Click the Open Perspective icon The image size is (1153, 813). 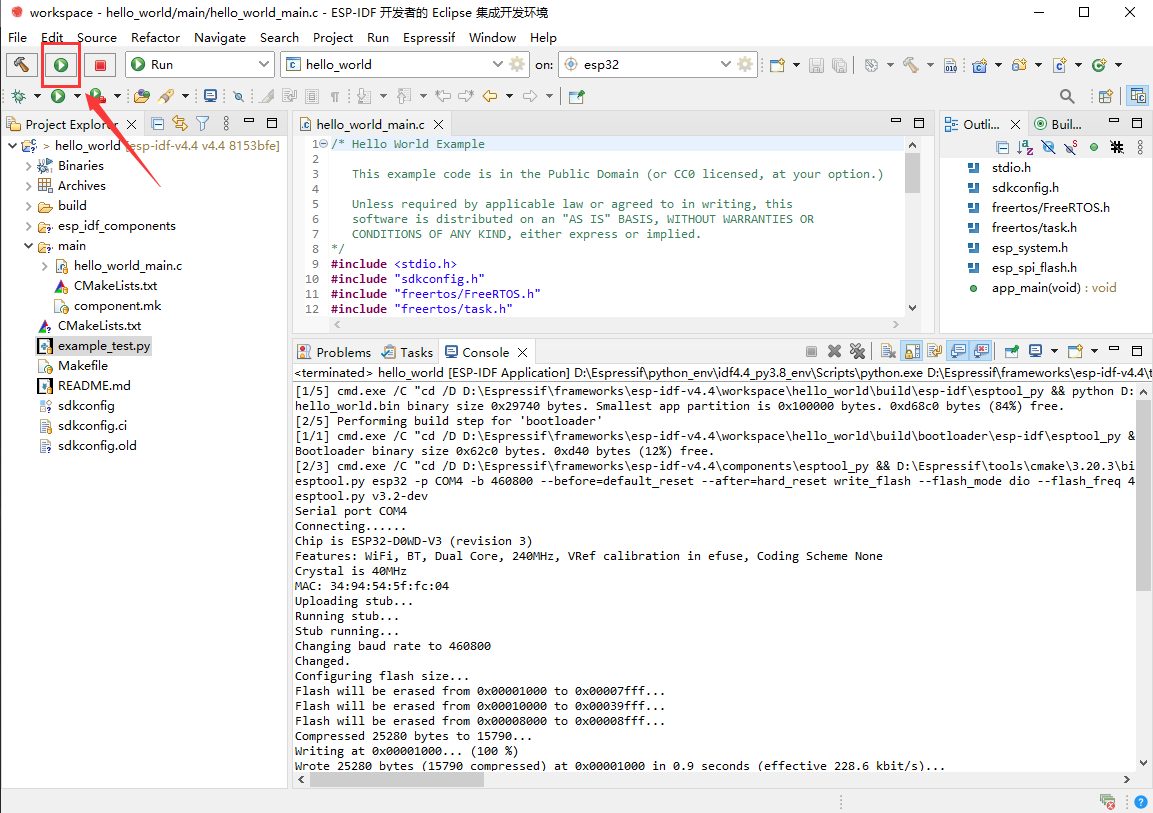tap(1105, 96)
